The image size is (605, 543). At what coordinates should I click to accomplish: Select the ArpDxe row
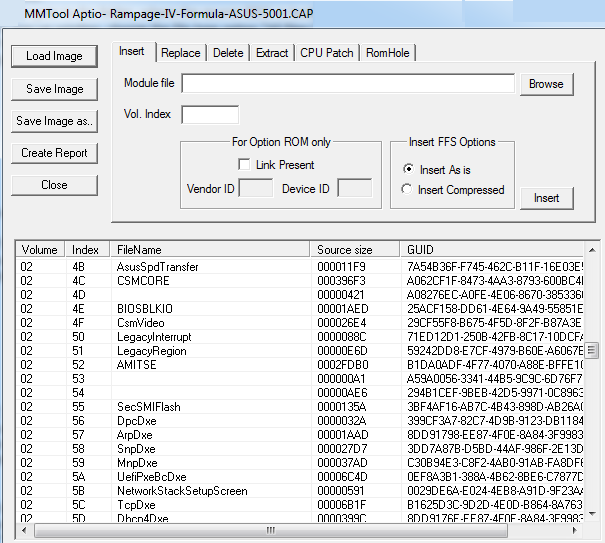300,435
